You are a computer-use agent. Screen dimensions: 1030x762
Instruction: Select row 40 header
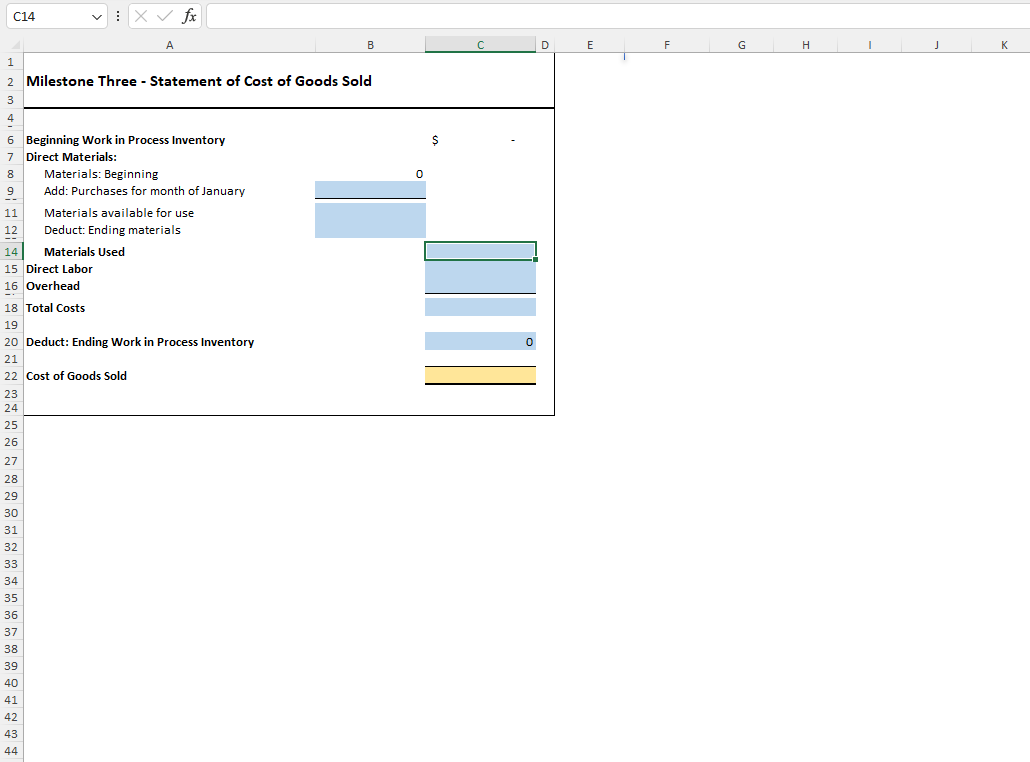pos(11,683)
